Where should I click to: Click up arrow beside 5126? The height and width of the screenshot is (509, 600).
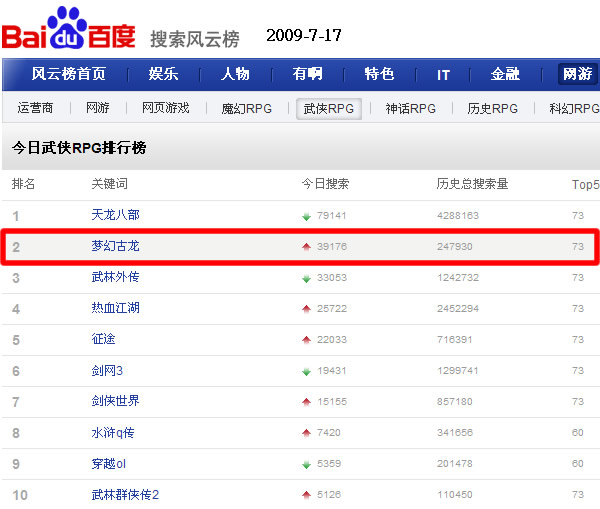[x=306, y=494]
